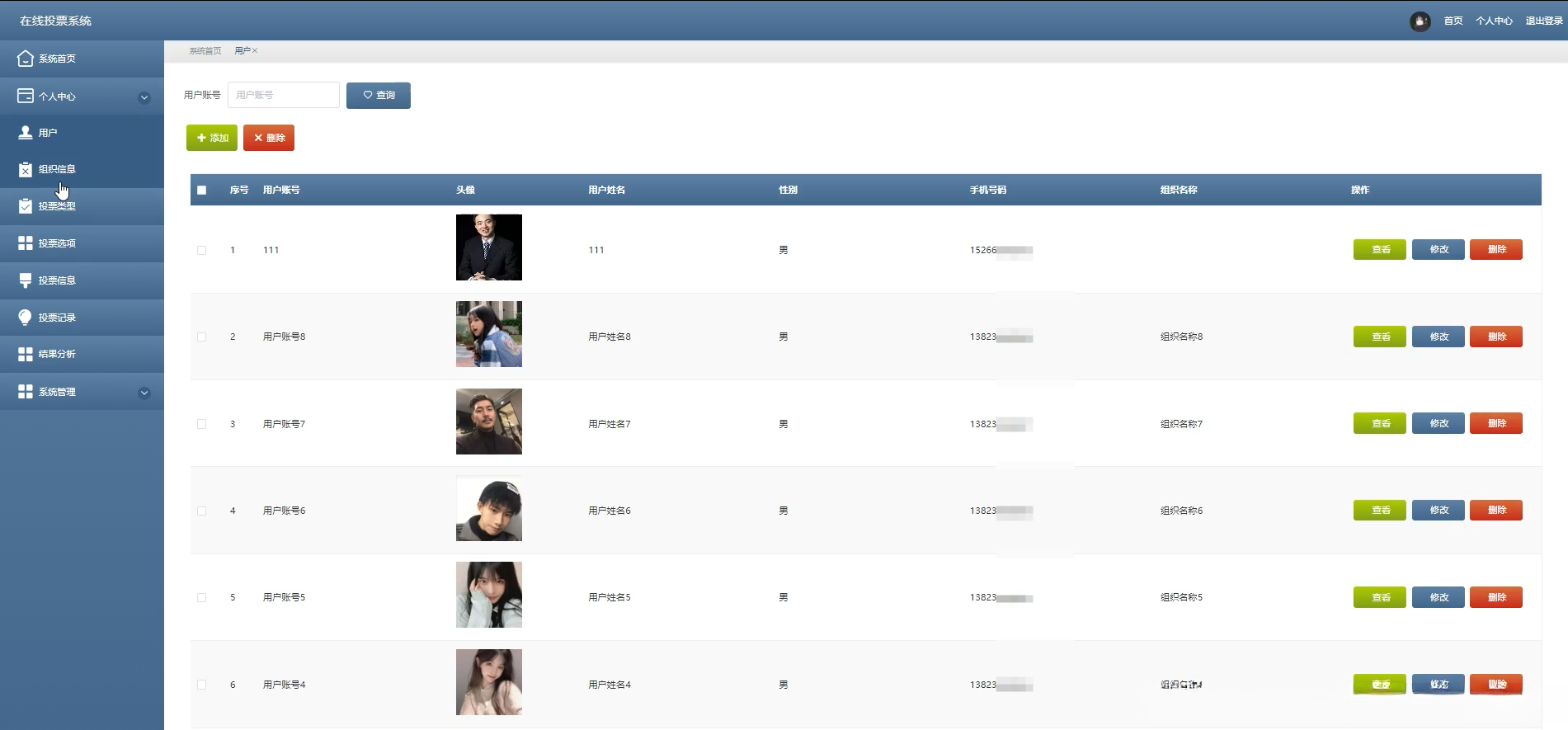1568x730 pixels.
Task: Click the red 删除 batch button
Action: 269,138
